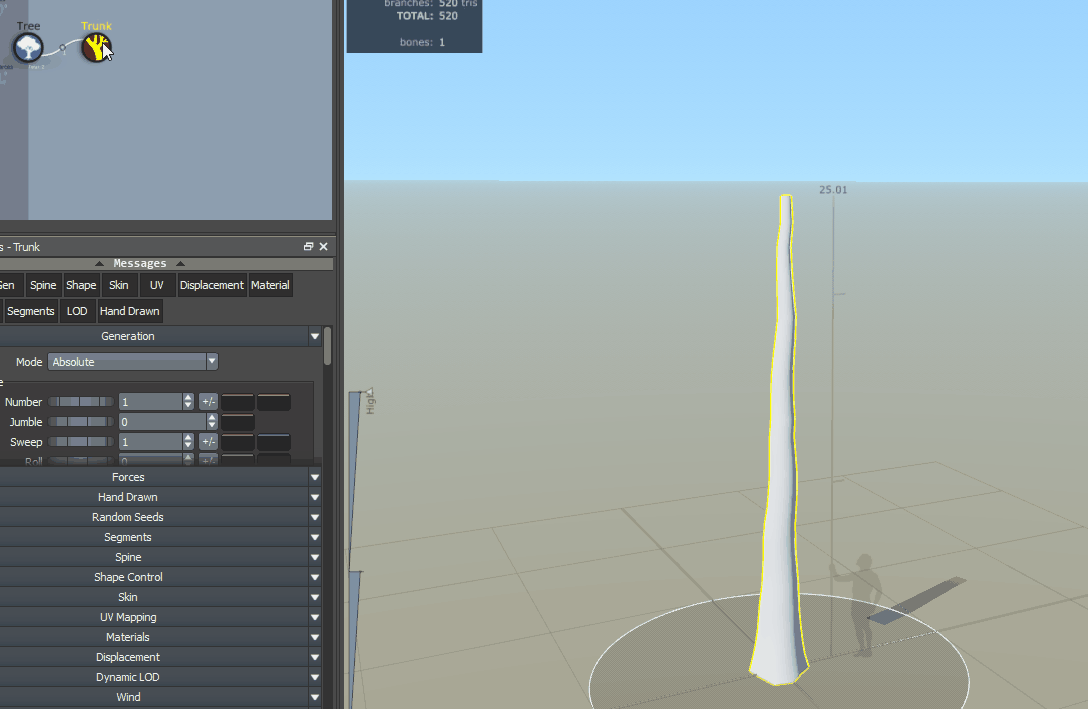Screen dimensions: 1088x709
Task: Click the Jumble field stepper arrows
Action: (x=212, y=422)
